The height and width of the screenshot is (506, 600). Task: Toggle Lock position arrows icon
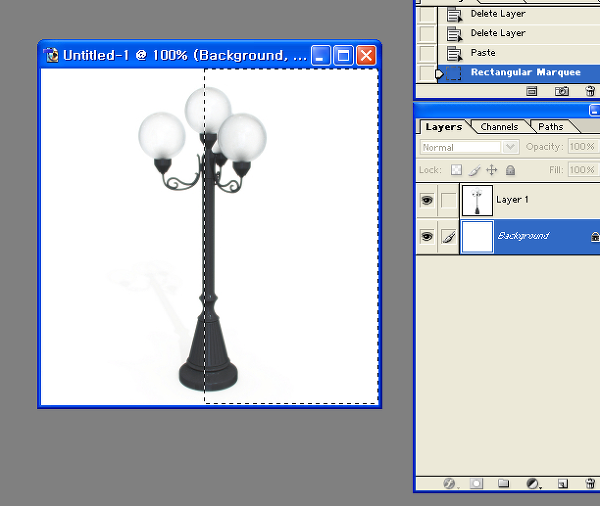click(492, 170)
